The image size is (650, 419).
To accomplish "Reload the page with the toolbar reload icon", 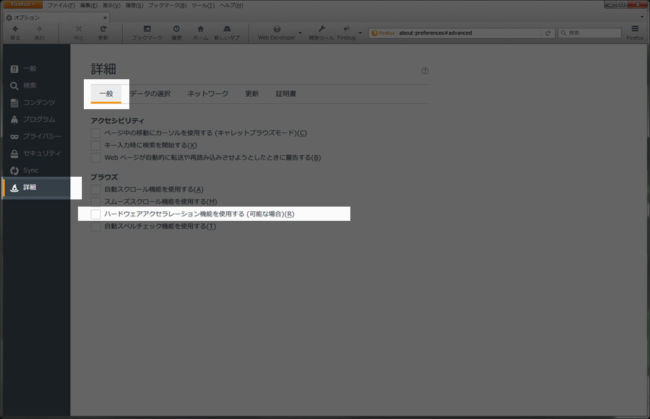I will [x=103, y=32].
